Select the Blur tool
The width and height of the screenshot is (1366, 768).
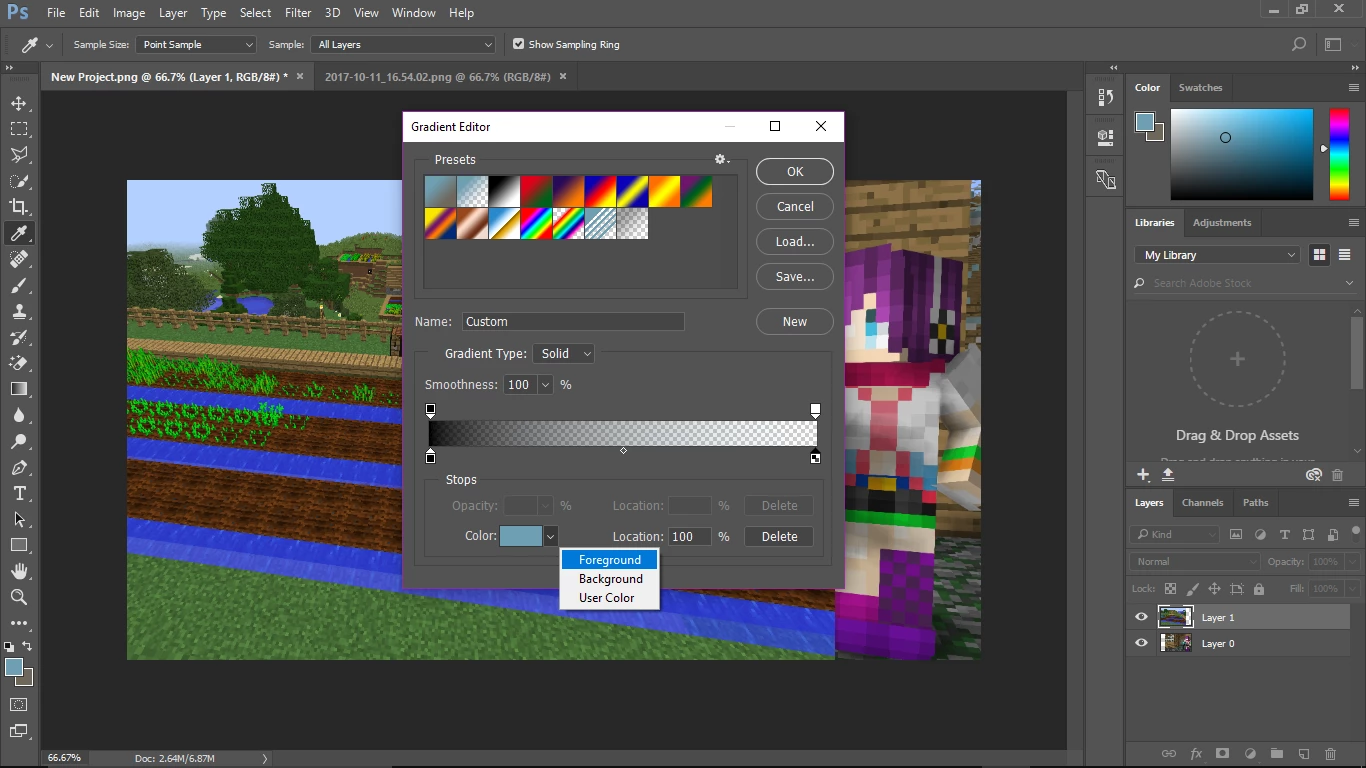point(19,415)
